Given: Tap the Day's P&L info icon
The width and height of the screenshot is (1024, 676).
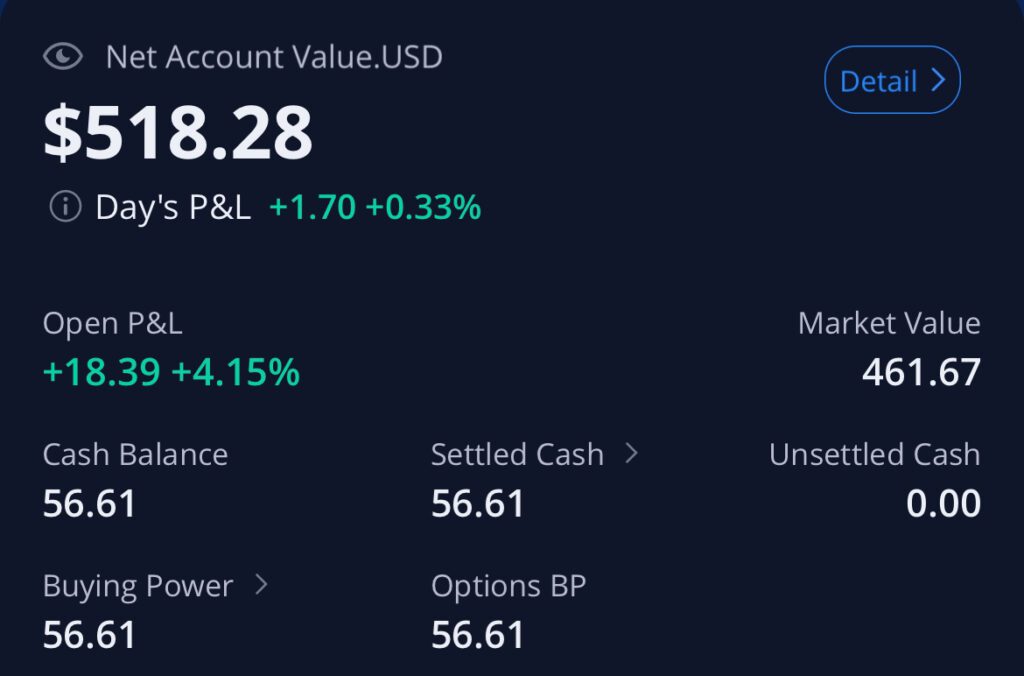Looking at the screenshot, I should coord(65,207).
